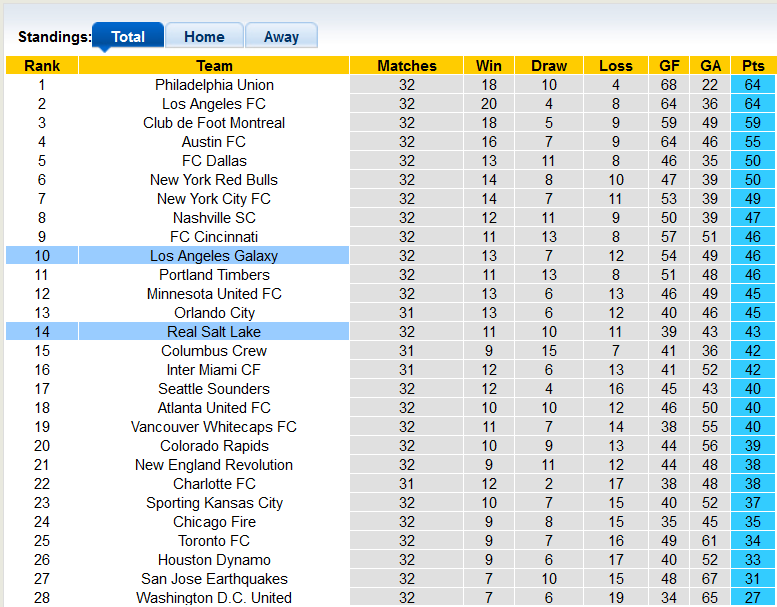This screenshot has width=777, height=607.
Task: Click the Matches column header
Action: [407, 66]
